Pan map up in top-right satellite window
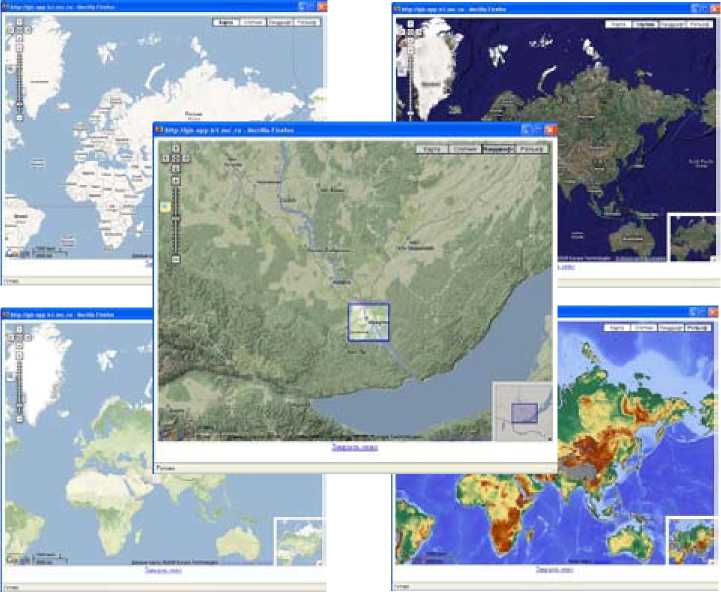This screenshot has width=721, height=592. point(410,24)
